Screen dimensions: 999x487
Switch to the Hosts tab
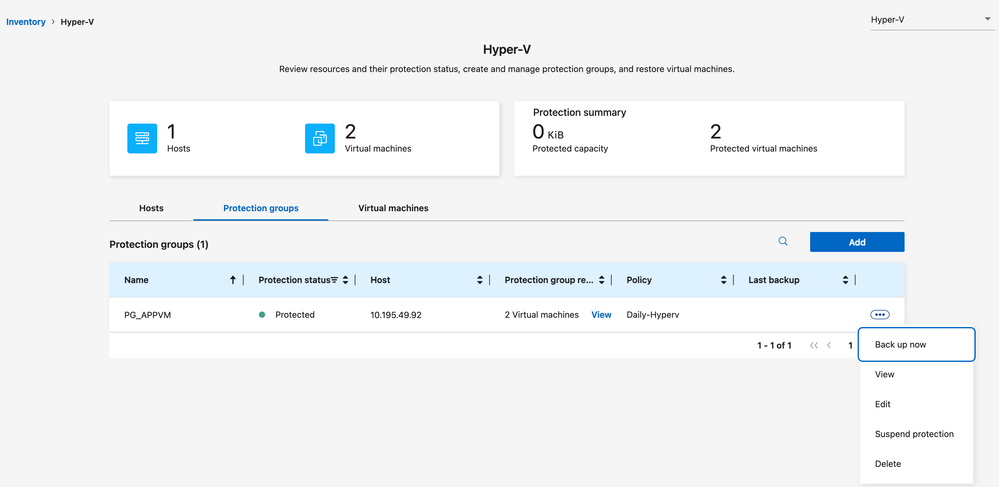point(151,208)
